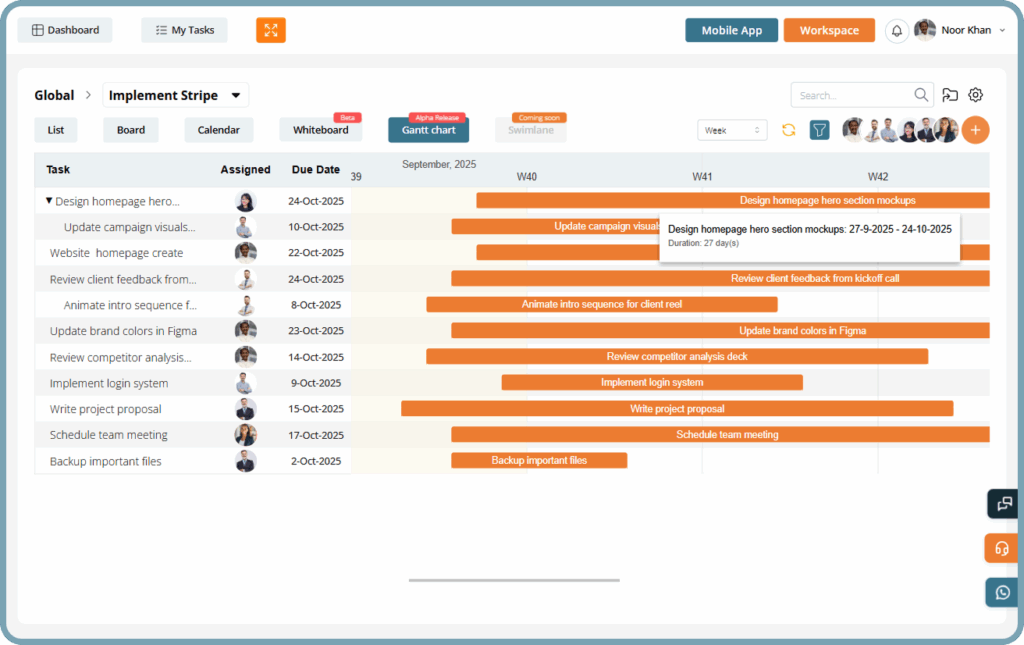Viewport: 1024px width, 645px height.
Task: Click the Mobile App button
Action: pyautogui.click(x=731, y=30)
